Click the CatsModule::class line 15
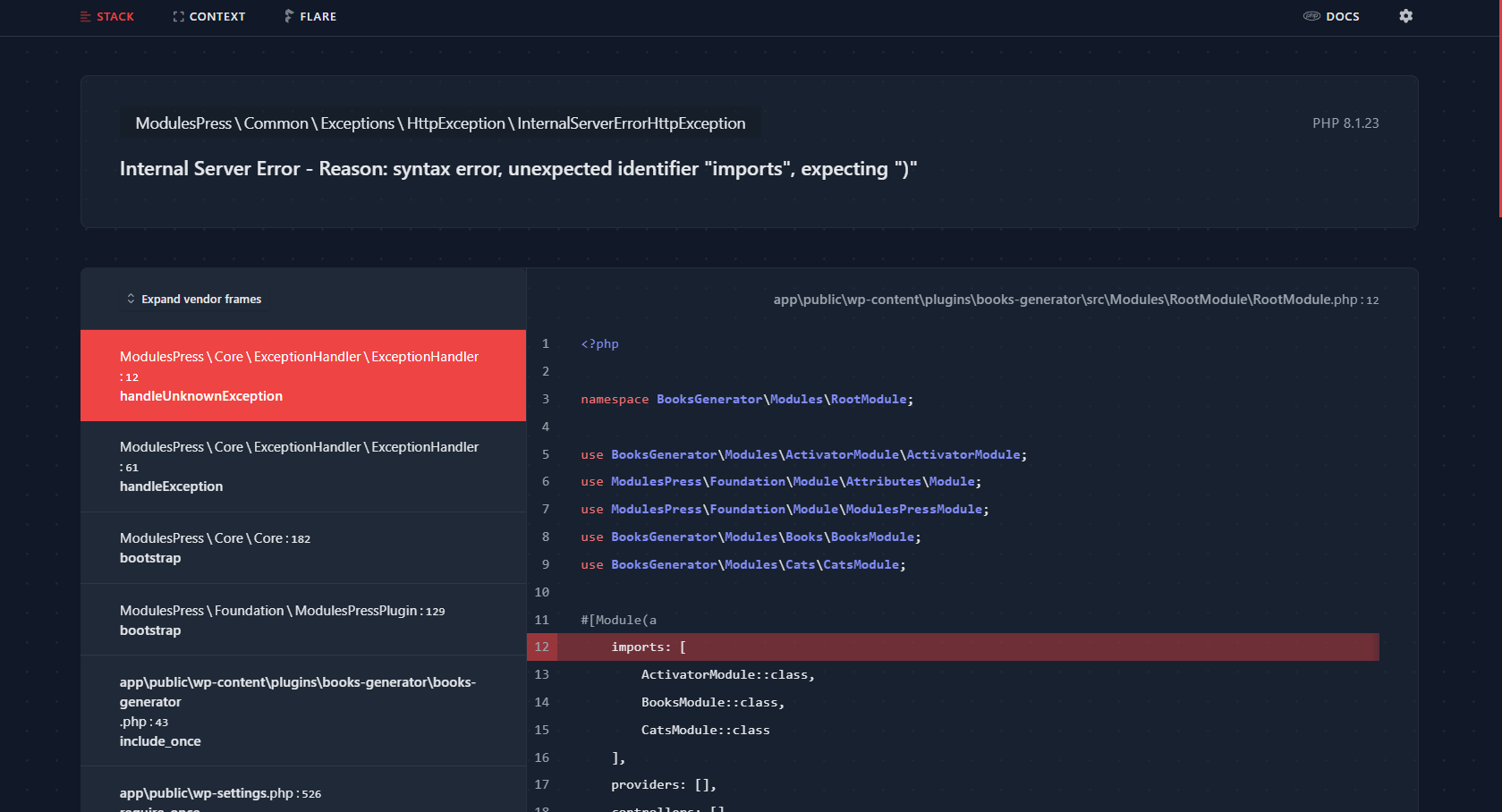The width and height of the screenshot is (1502, 812). tap(705, 731)
